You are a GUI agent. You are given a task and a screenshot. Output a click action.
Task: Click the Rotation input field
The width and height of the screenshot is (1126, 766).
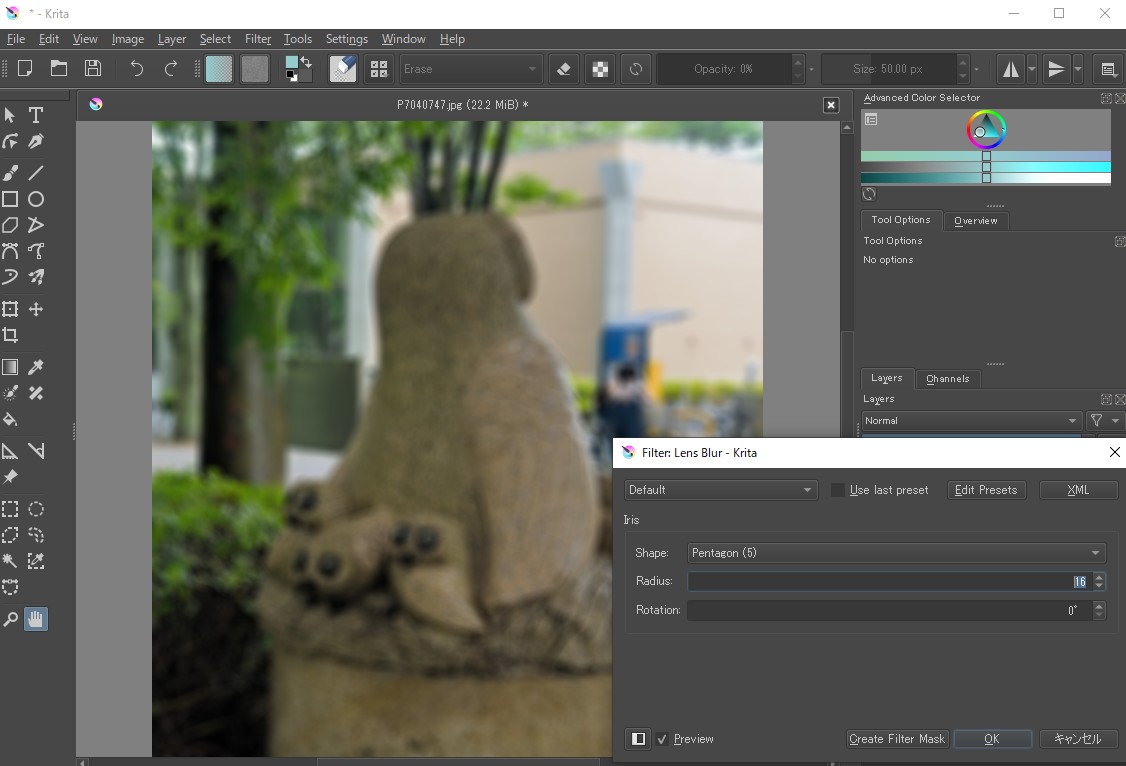pos(889,610)
